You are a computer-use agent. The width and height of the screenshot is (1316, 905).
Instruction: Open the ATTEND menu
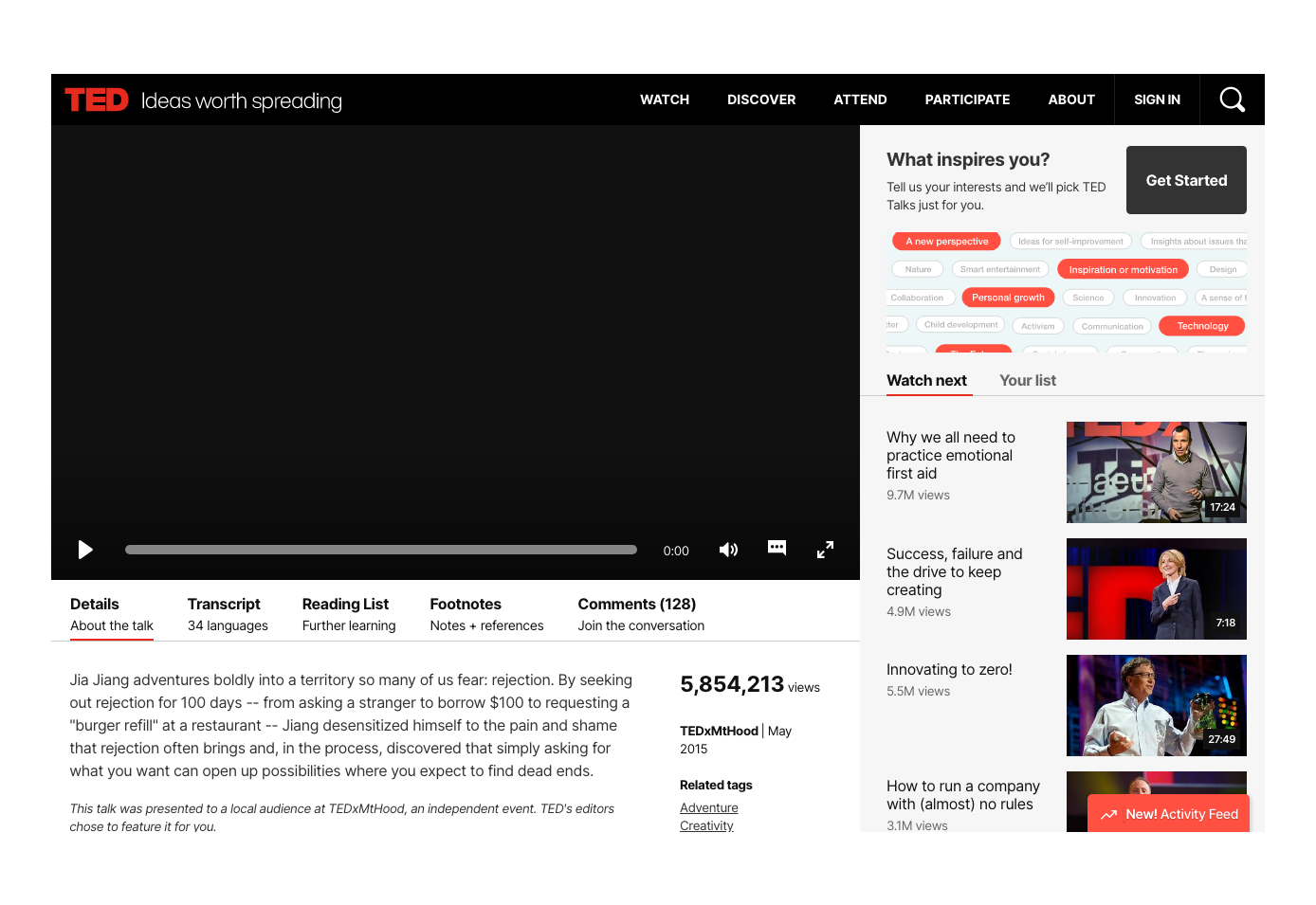860,100
